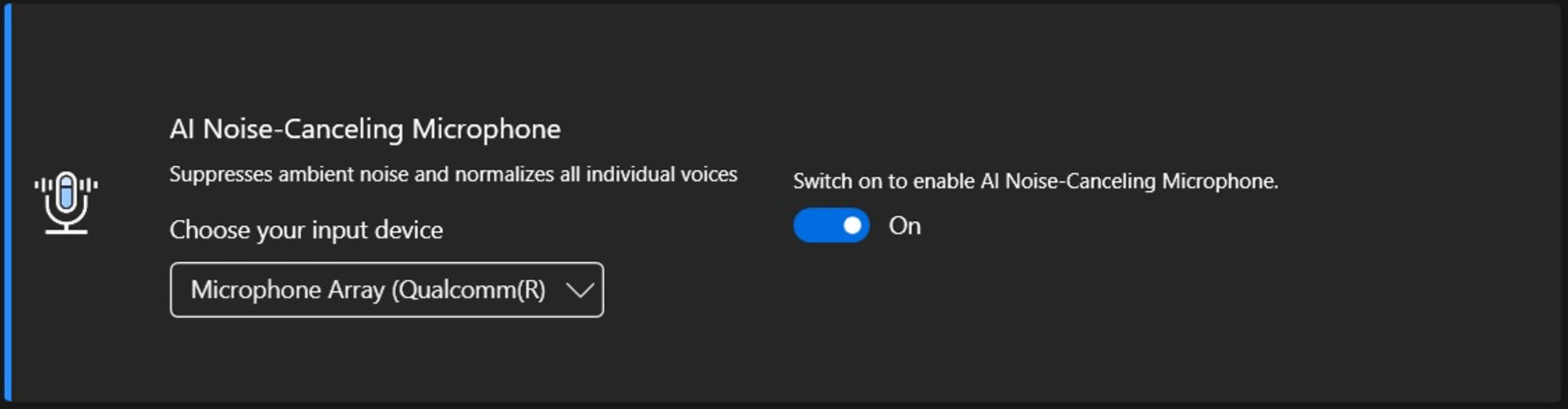Click the microphone glyph with sound waves

pyautogui.click(x=66, y=203)
